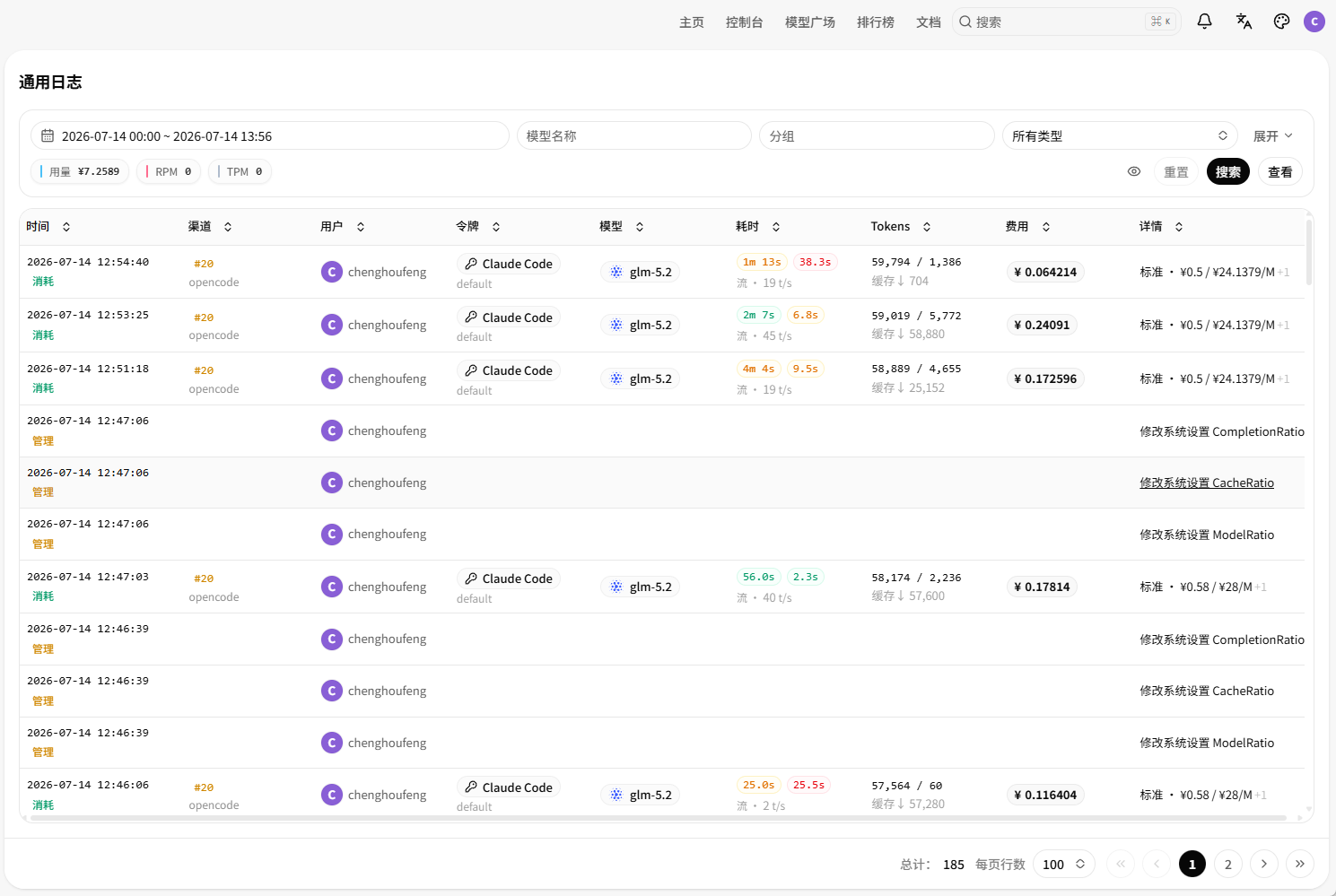Toggle the eye visibility icon
This screenshot has width=1336, height=896.
pyautogui.click(x=1134, y=171)
